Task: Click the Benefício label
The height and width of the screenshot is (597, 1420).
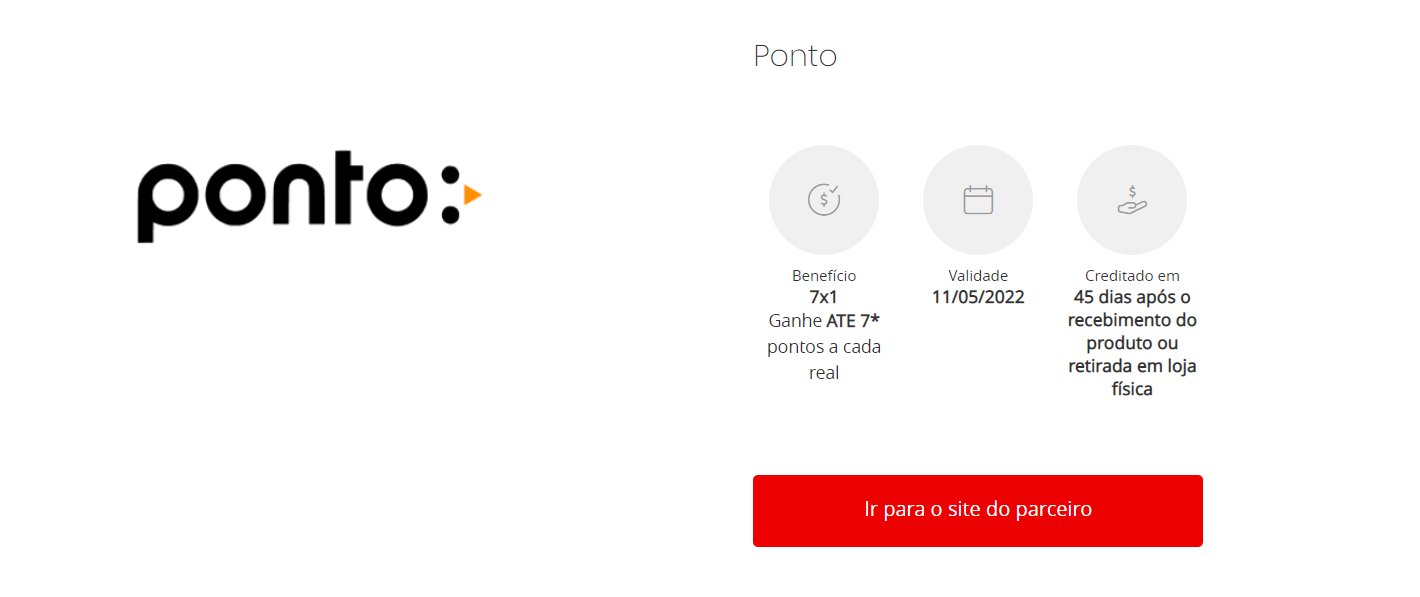Action: 824,276
